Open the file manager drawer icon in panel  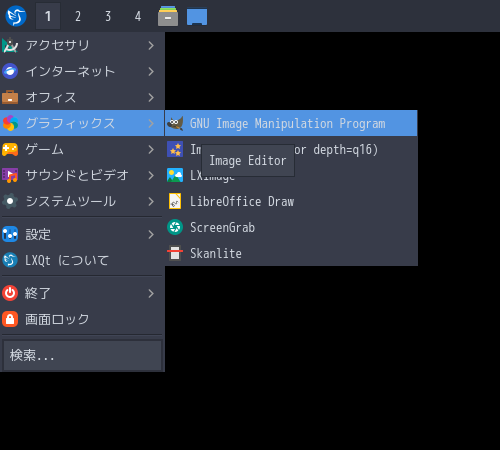coord(168,16)
